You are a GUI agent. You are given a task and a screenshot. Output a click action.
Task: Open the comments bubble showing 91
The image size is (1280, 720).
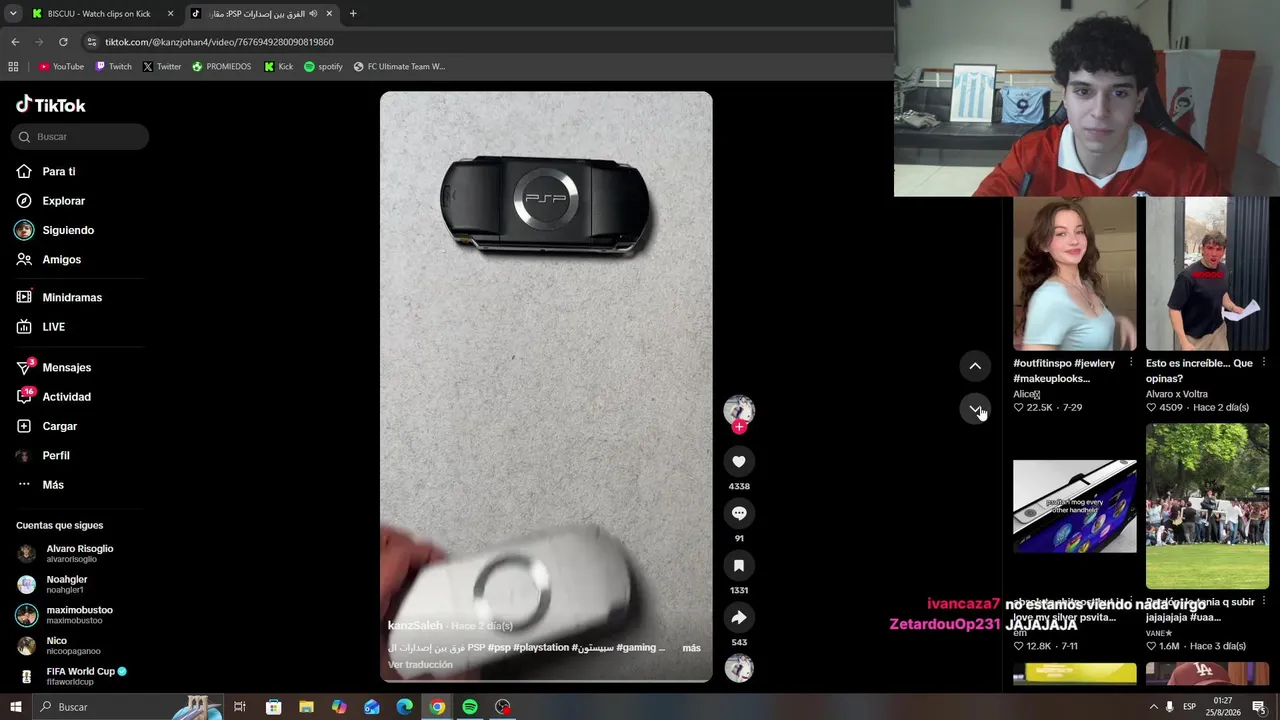[x=739, y=513]
